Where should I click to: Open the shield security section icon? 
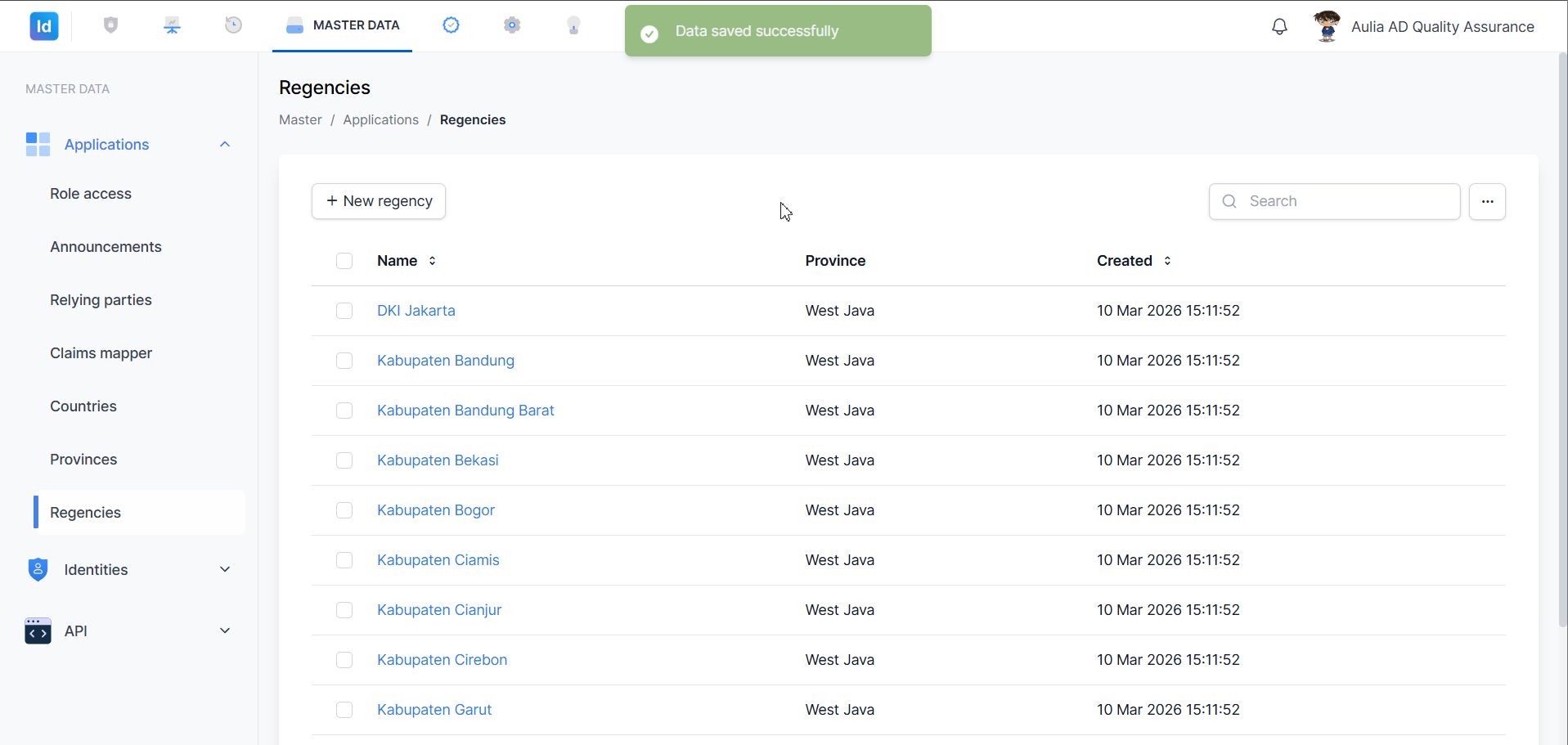point(111,25)
